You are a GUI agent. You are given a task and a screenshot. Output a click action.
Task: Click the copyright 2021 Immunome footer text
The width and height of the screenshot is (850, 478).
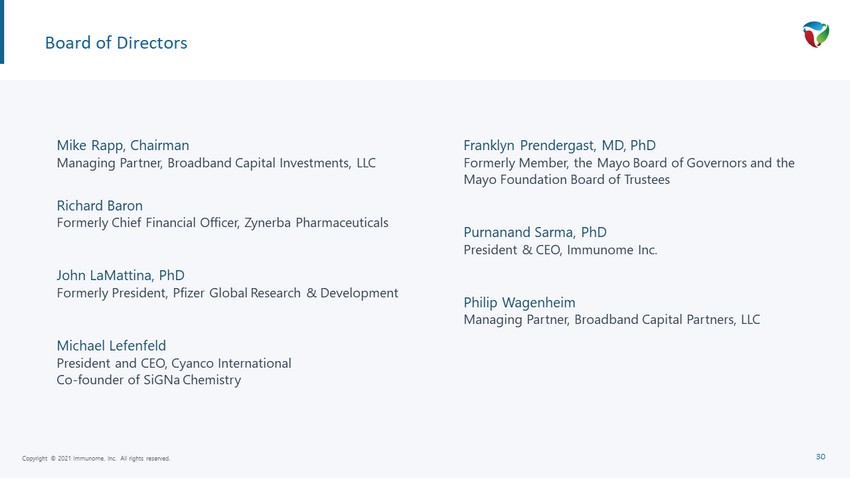click(96, 458)
